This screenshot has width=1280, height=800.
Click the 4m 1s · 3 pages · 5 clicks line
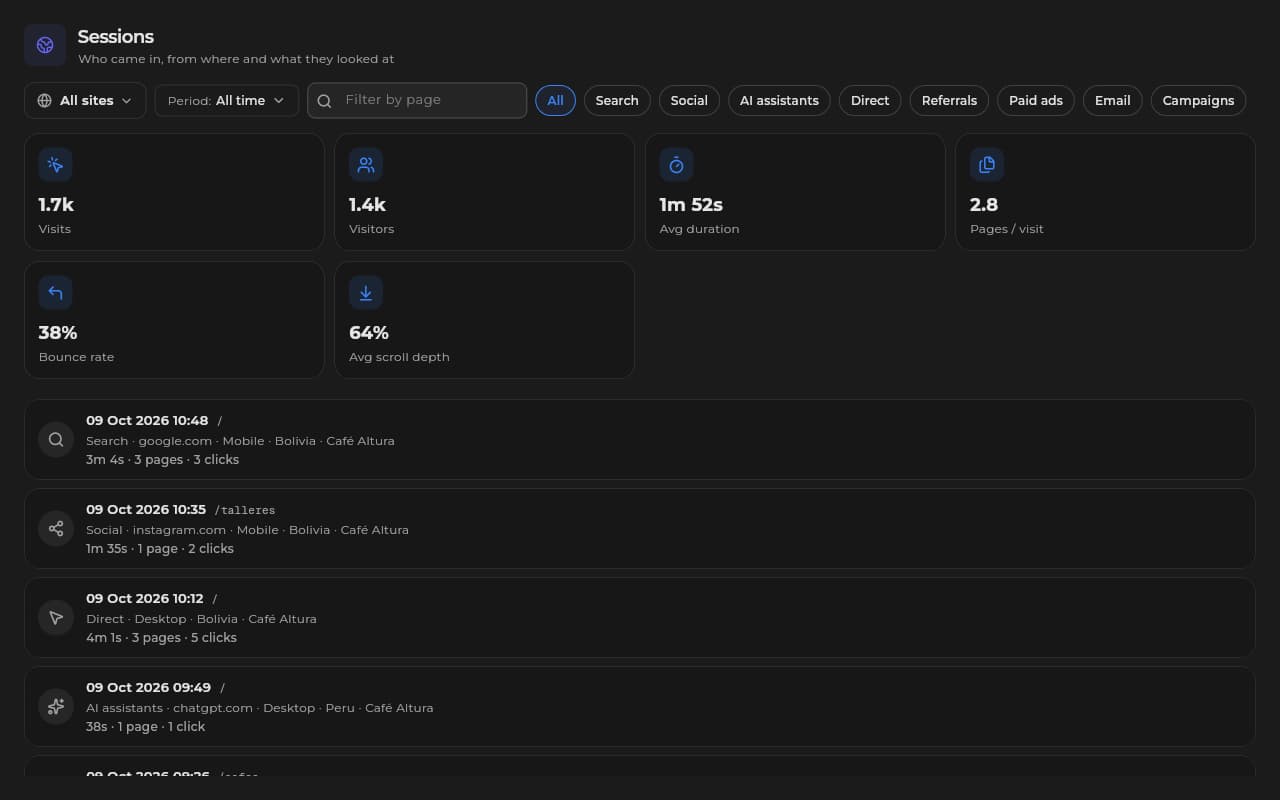(x=161, y=637)
